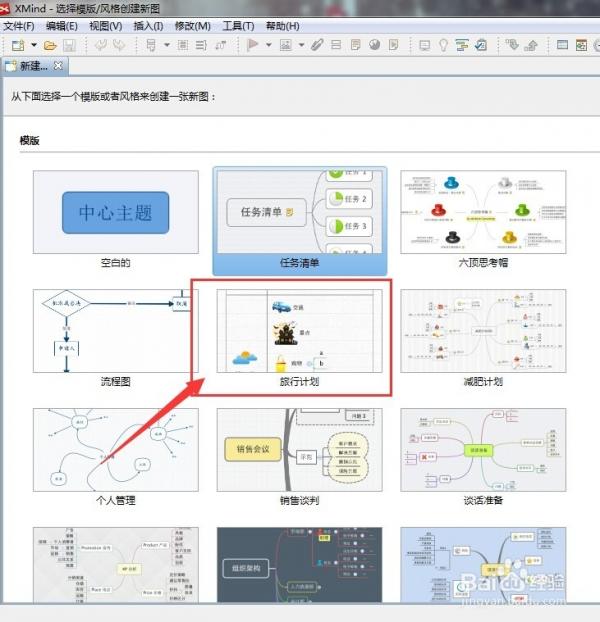Click the insert image icon
600x622 pixels.
click(x=286, y=45)
